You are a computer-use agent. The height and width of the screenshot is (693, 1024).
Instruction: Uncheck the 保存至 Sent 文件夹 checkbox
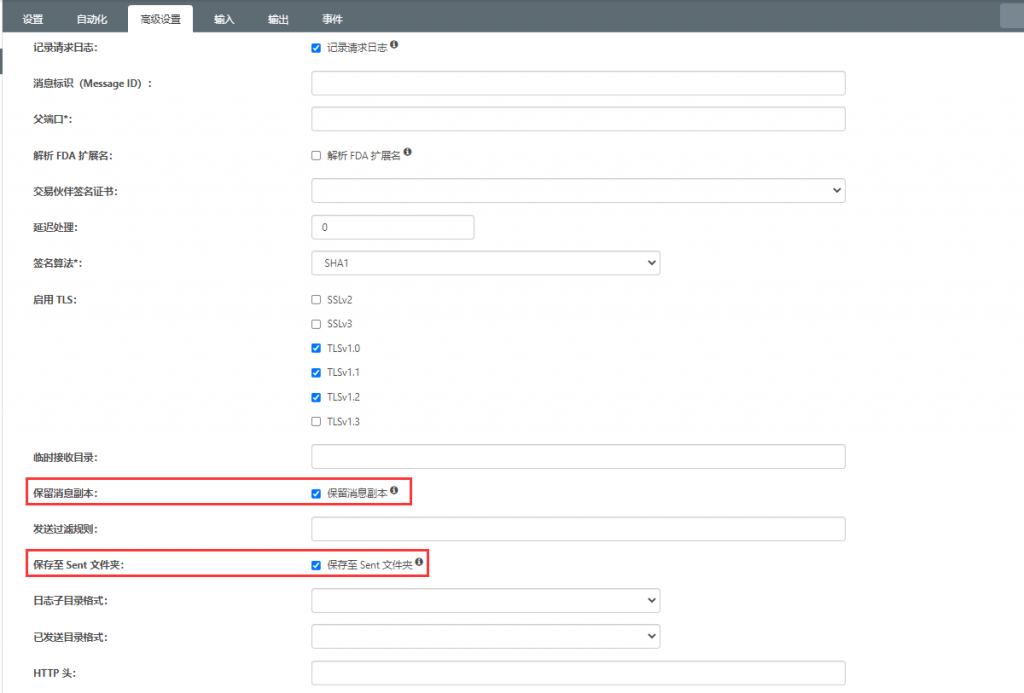[316, 565]
